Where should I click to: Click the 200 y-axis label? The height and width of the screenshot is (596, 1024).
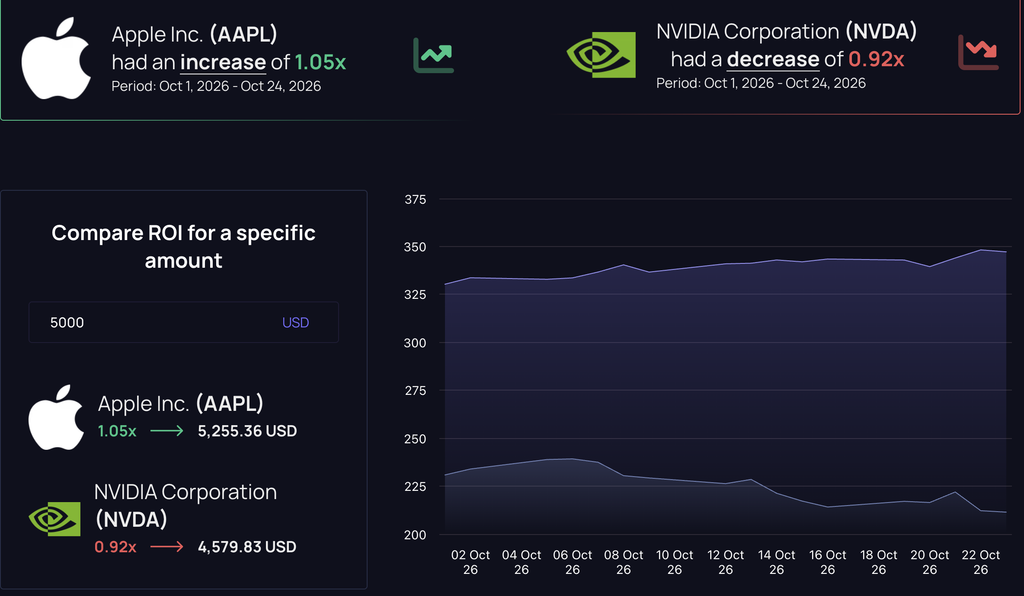tap(415, 535)
